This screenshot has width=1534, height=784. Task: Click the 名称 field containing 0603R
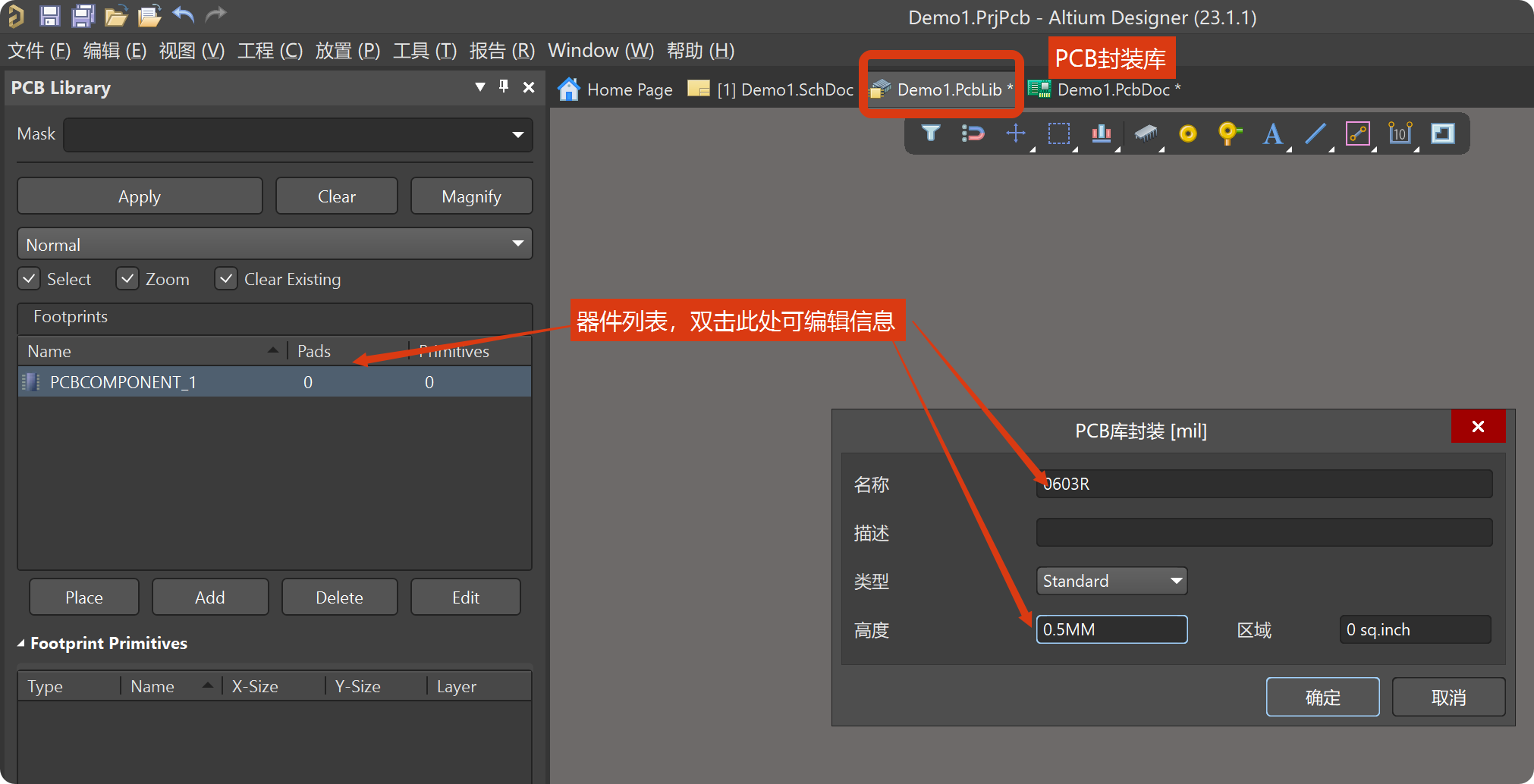pos(1264,484)
